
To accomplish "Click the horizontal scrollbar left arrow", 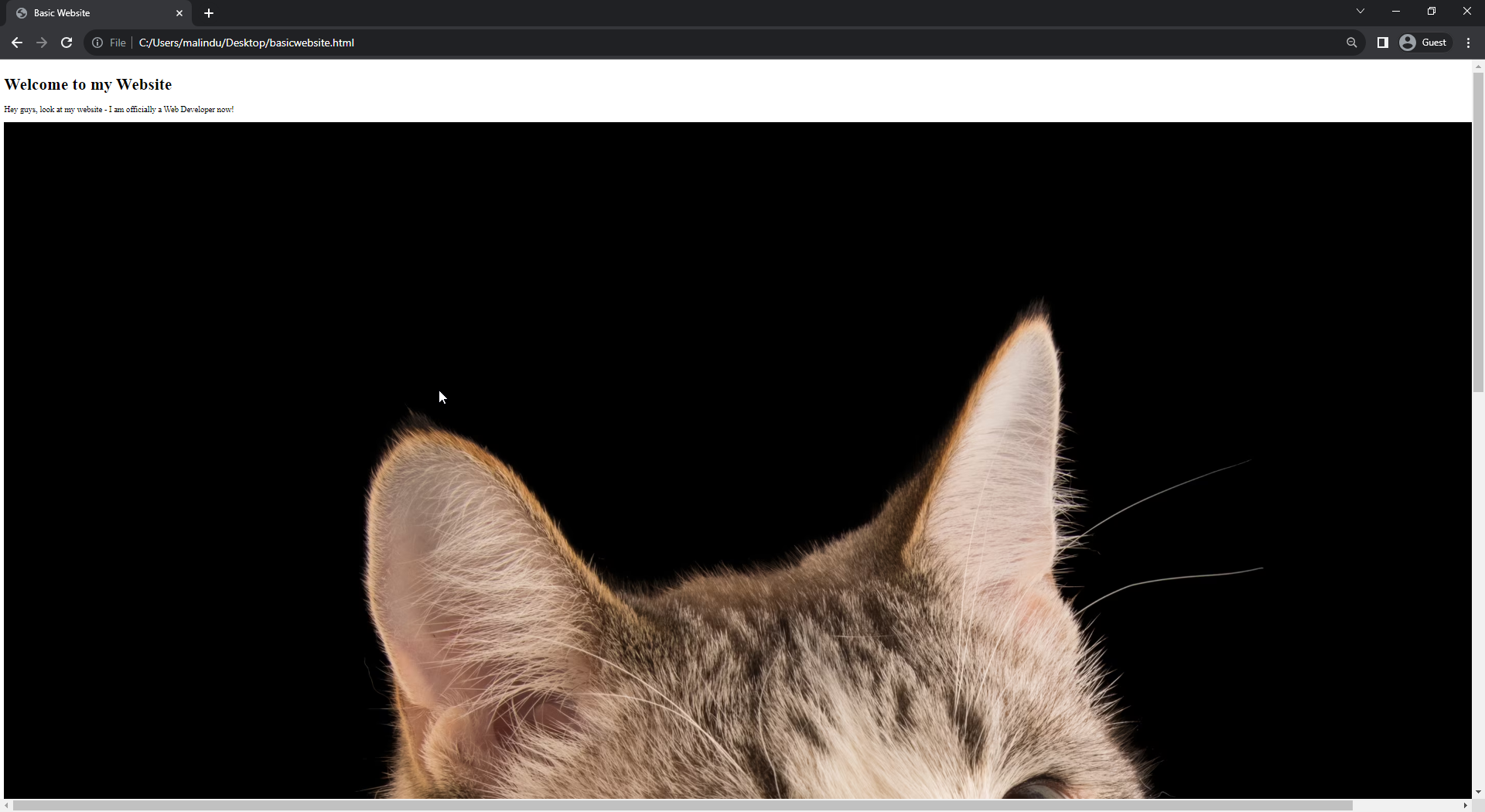I will click(x=6, y=806).
